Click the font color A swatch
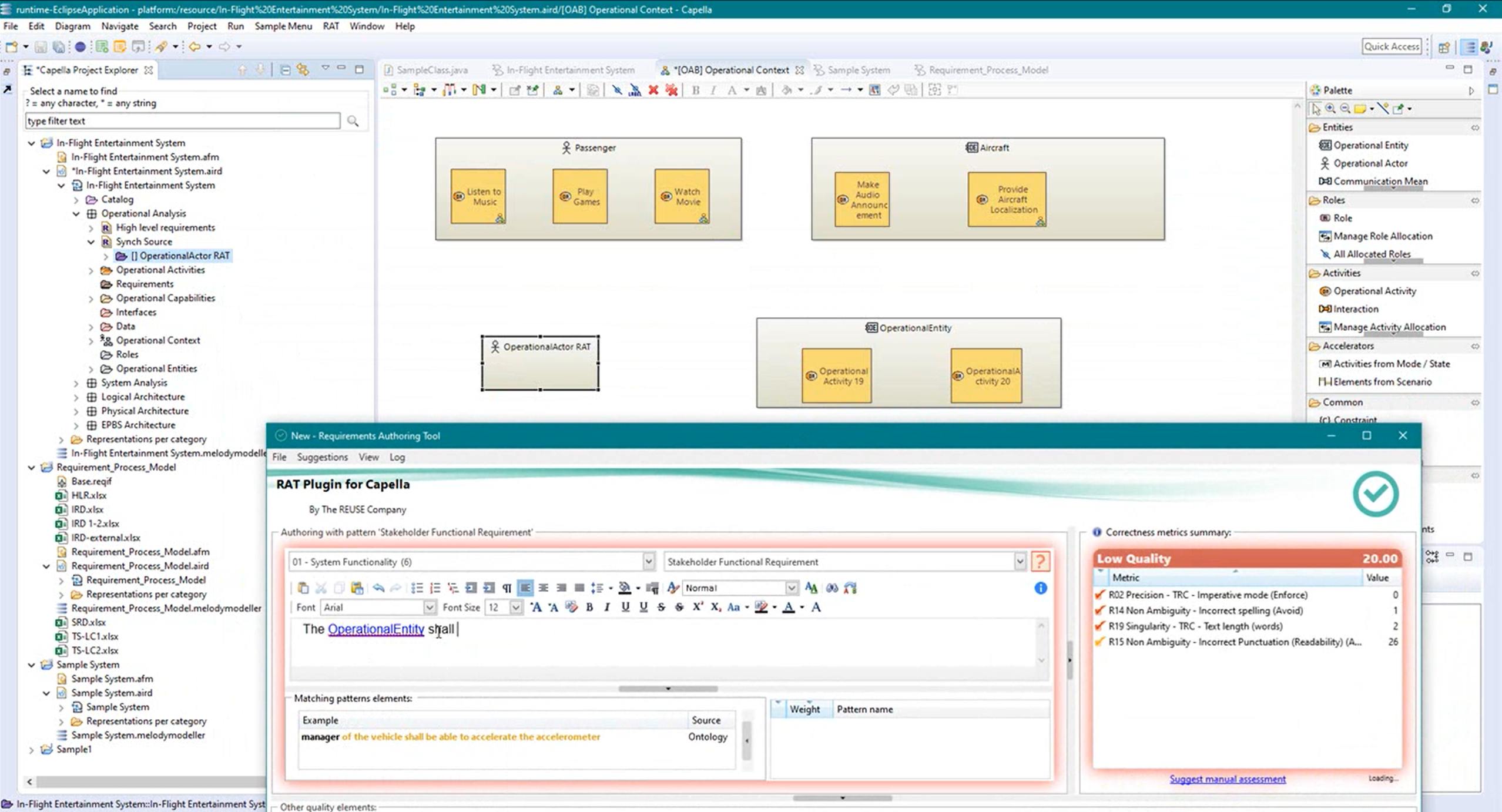1502x812 pixels. (789, 607)
